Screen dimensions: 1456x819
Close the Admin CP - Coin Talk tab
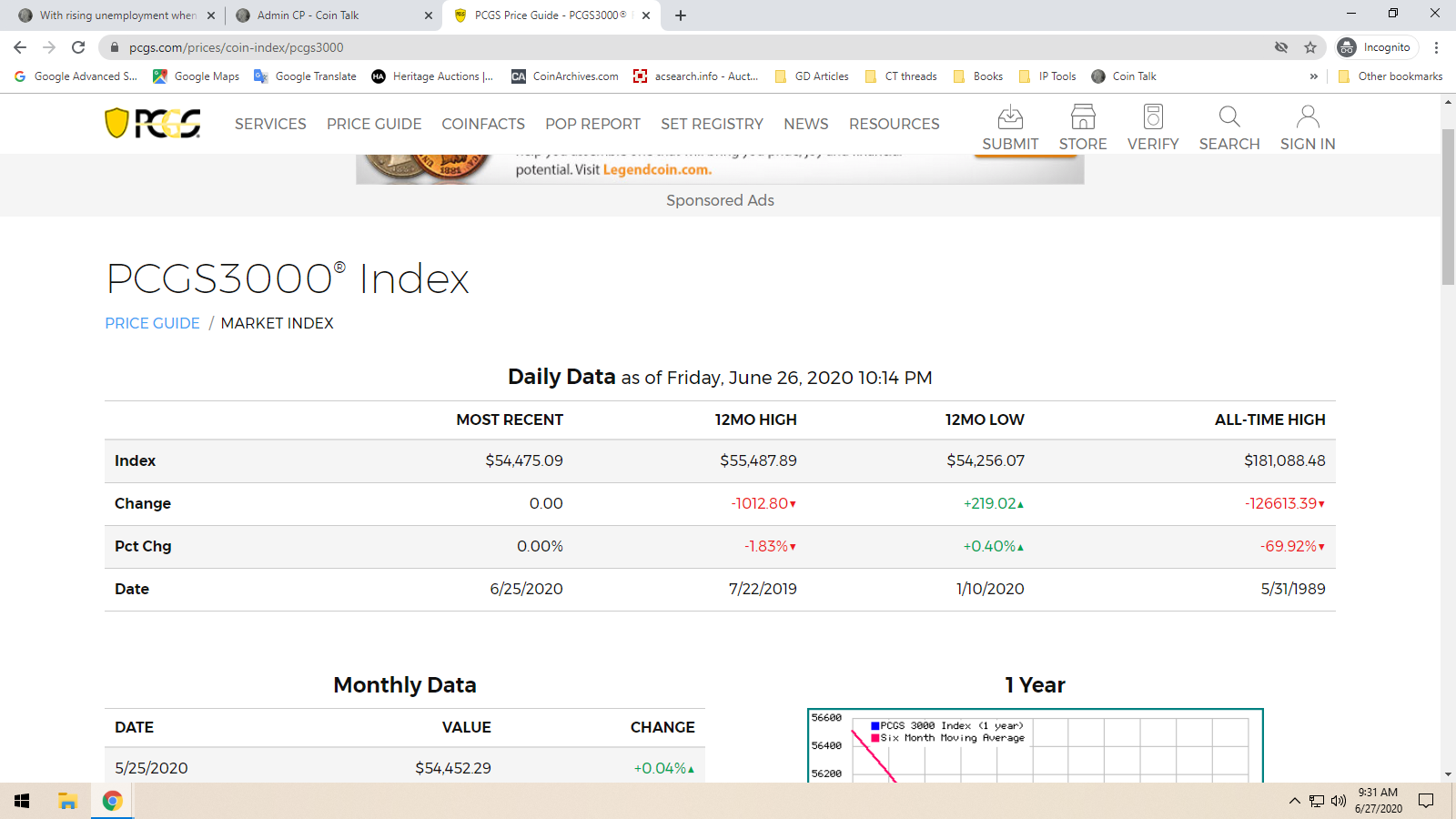click(429, 15)
